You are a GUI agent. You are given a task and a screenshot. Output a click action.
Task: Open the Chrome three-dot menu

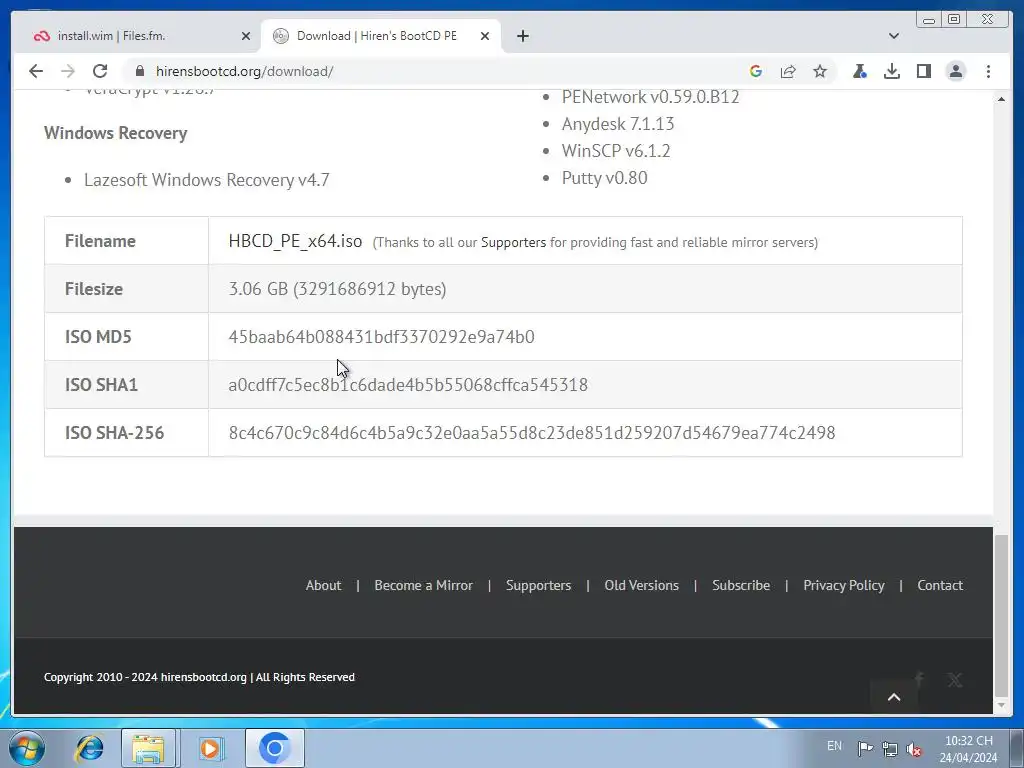coord(988,71)
